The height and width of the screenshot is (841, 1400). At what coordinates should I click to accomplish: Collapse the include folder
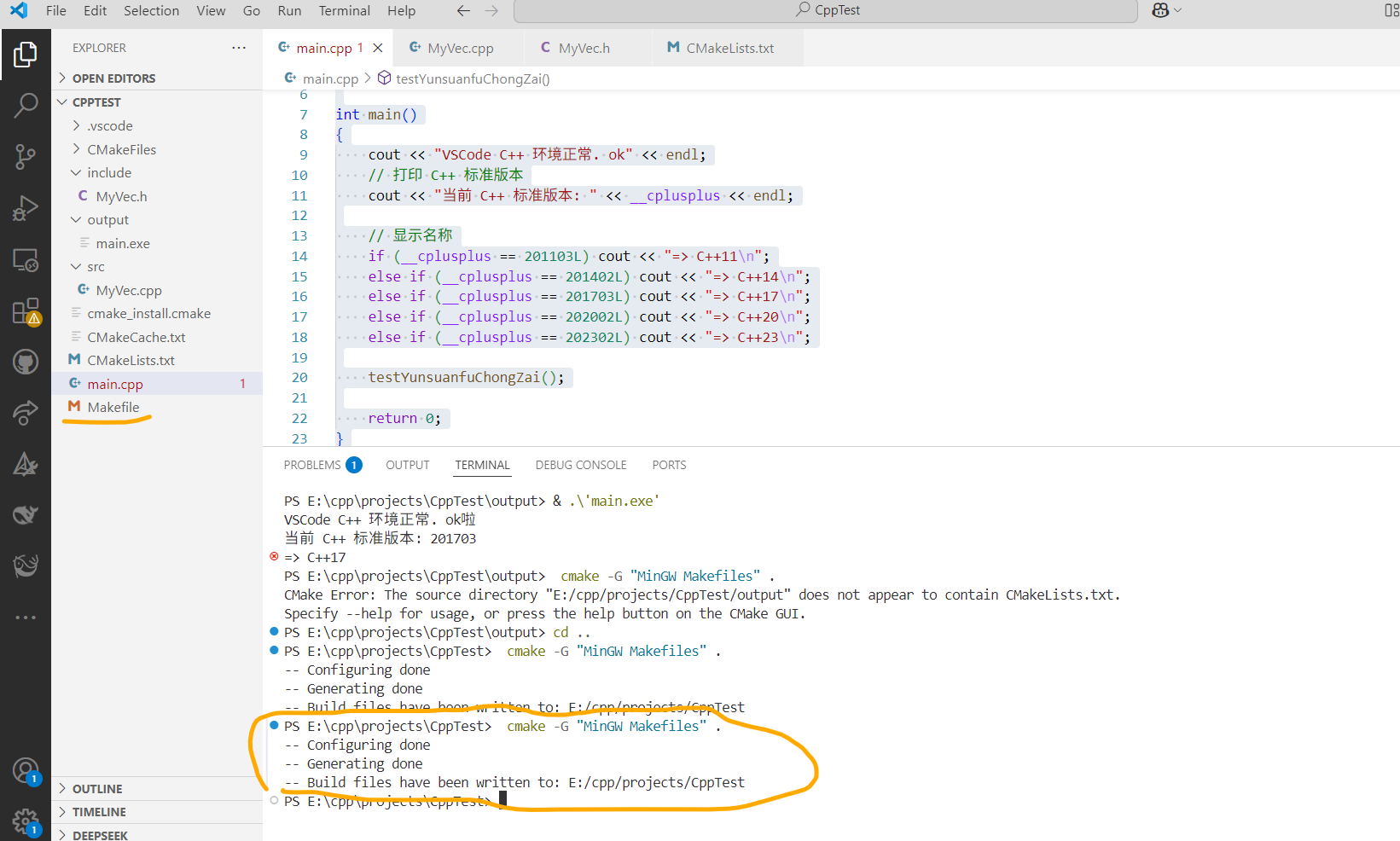coord(157,172)
